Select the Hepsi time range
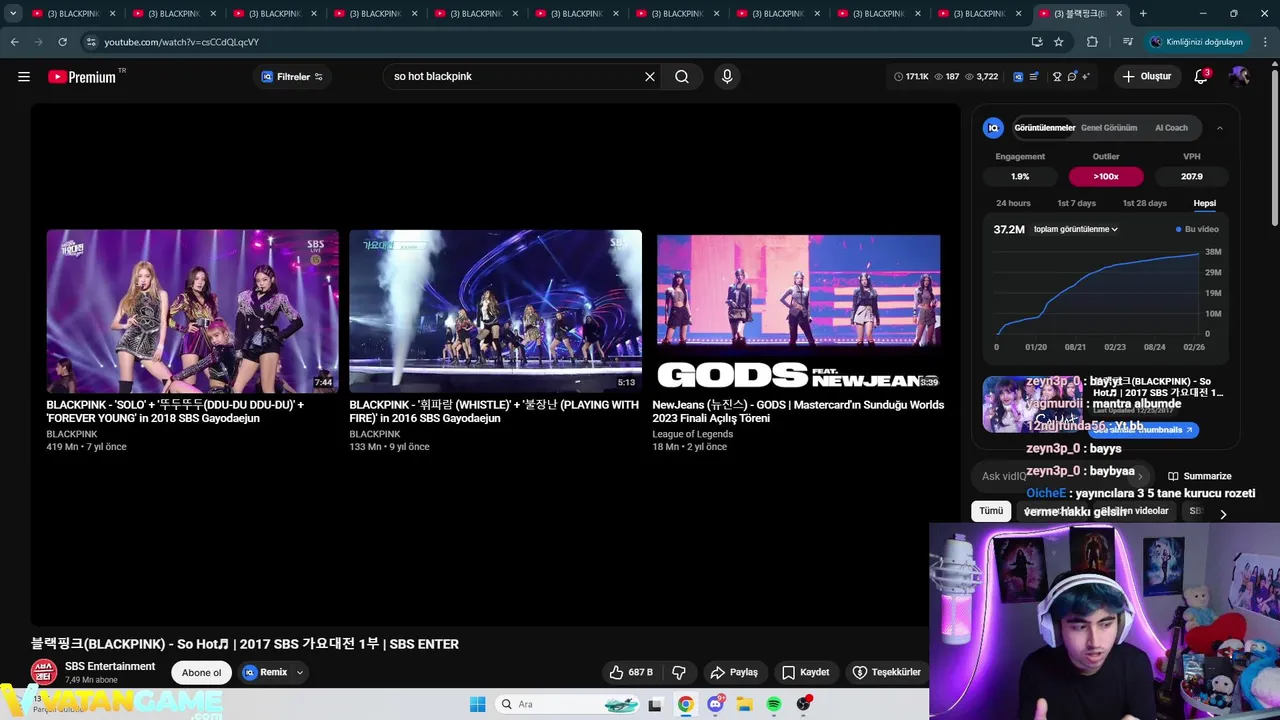This screenshot has width=1280, height=720. click(x=1204, y=203)
